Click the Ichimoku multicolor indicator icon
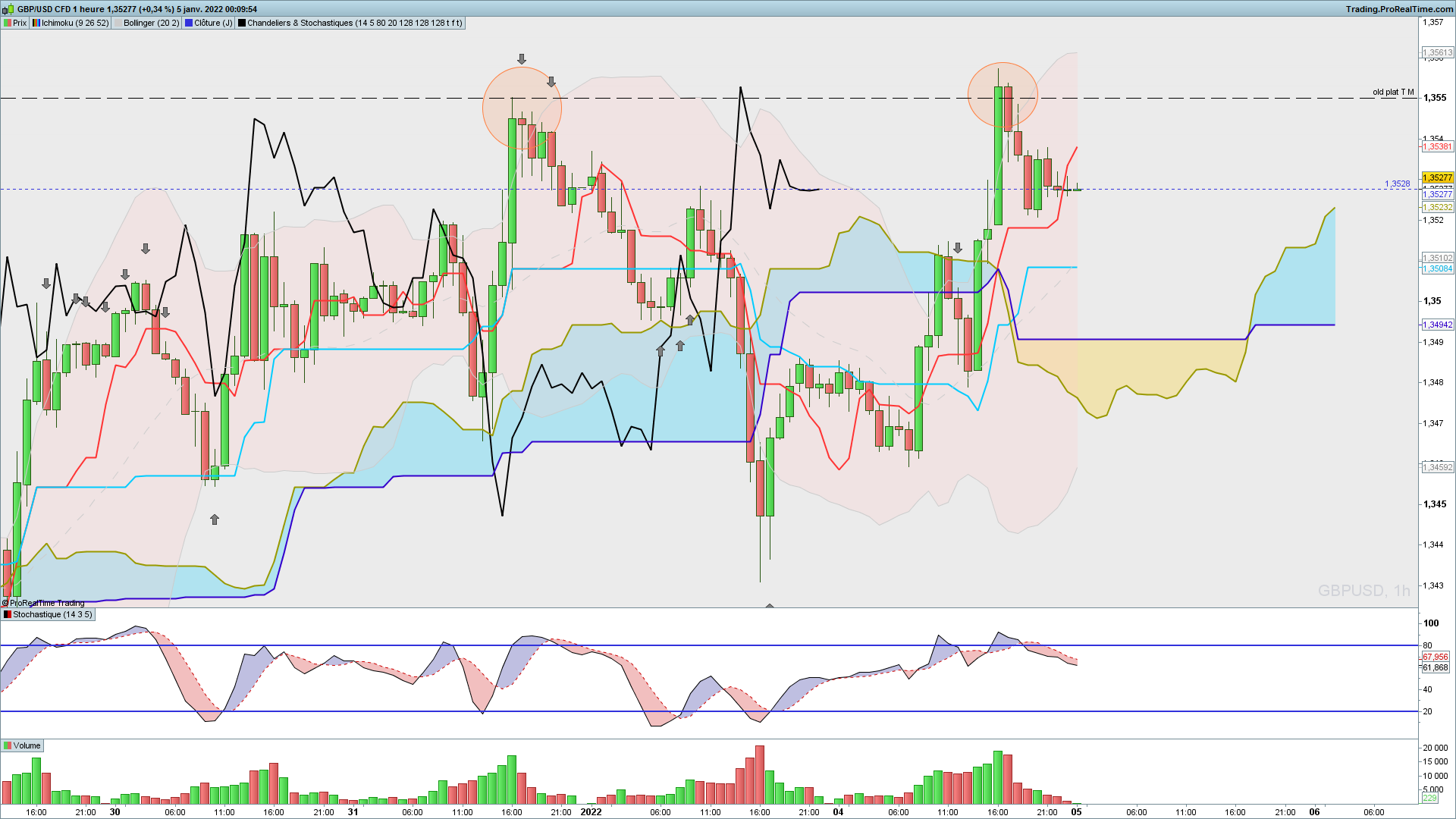Screen dimensions: 1456x819 (36, 23)
